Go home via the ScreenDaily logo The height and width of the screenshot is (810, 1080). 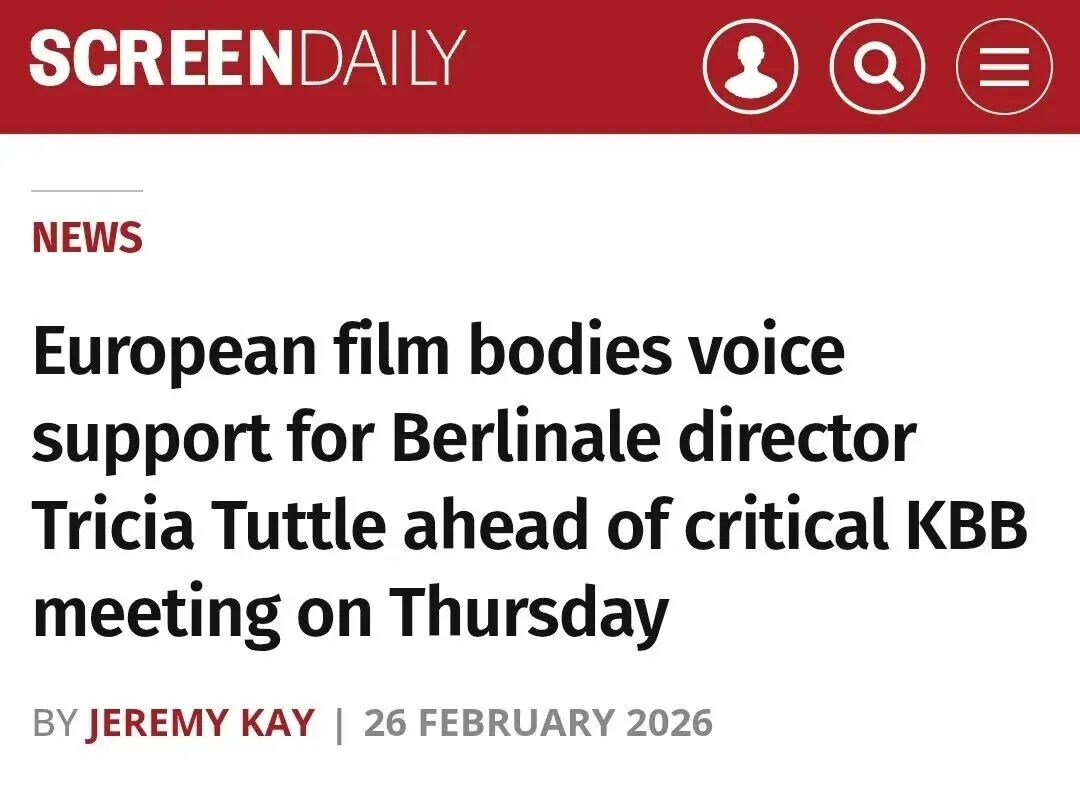click(247, 58)
